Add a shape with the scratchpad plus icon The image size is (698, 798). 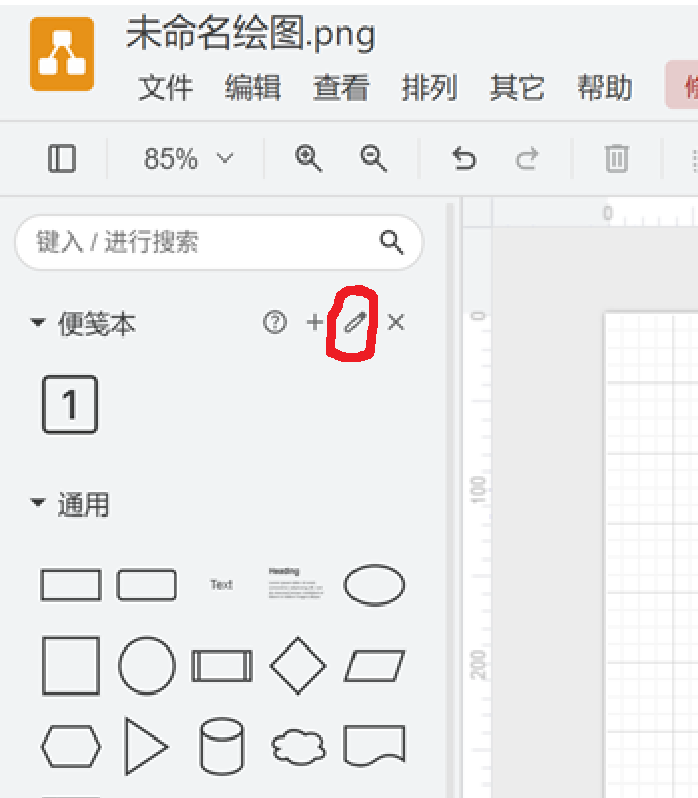(x=315, y=322)
